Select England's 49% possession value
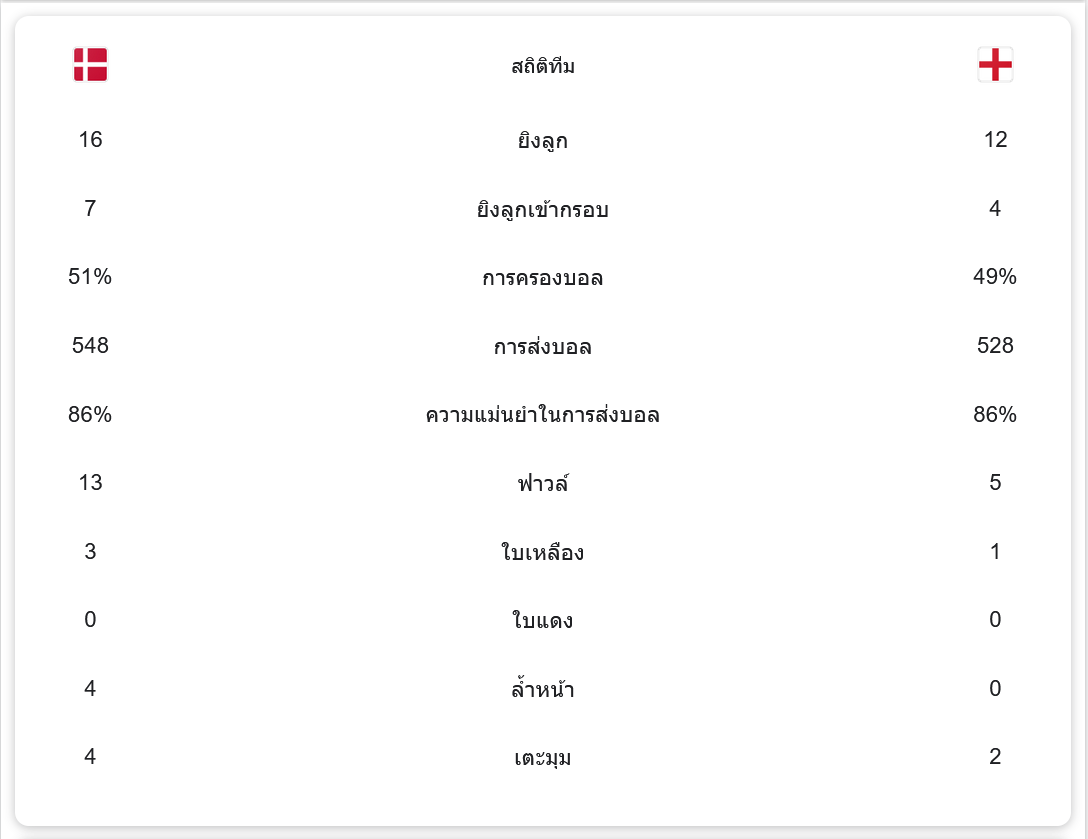Screen dimensions: 1088x839 [995, 277]
